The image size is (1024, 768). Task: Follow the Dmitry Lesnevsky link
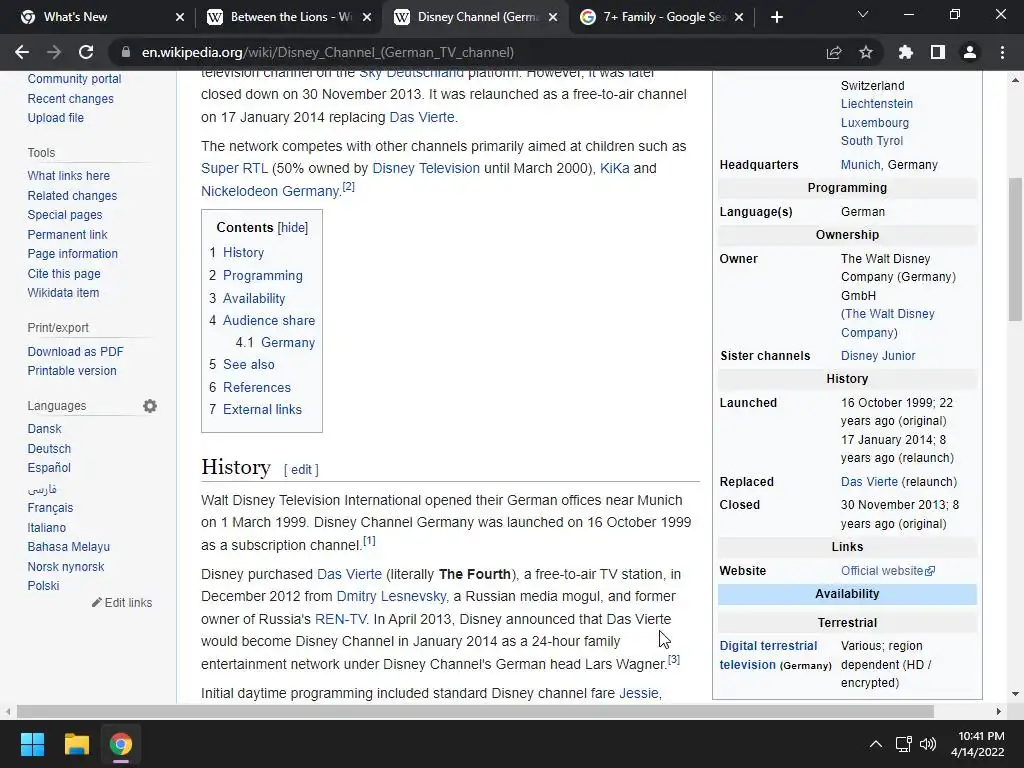pos(391,596)
